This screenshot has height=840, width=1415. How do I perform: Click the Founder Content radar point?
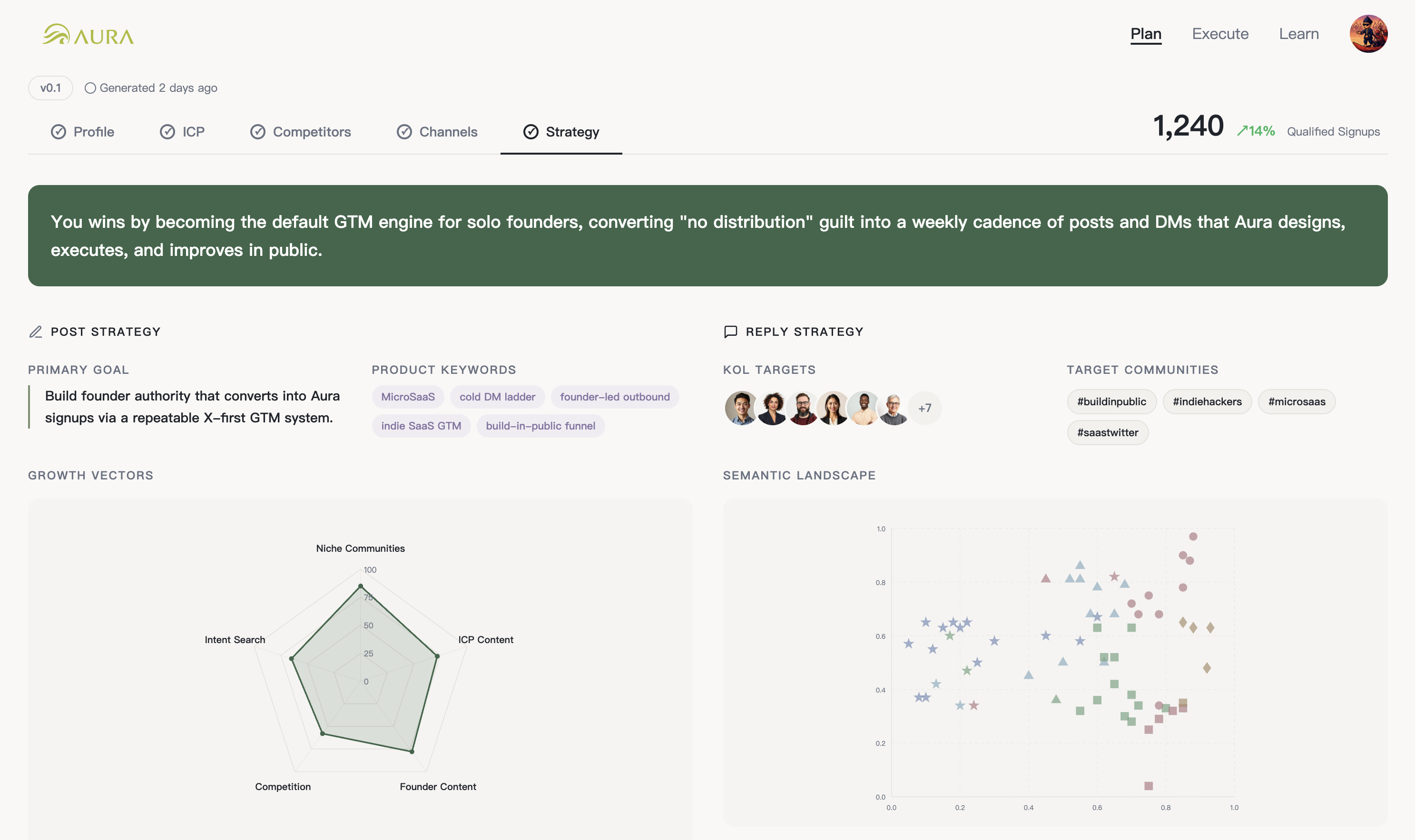coord(412,752)
